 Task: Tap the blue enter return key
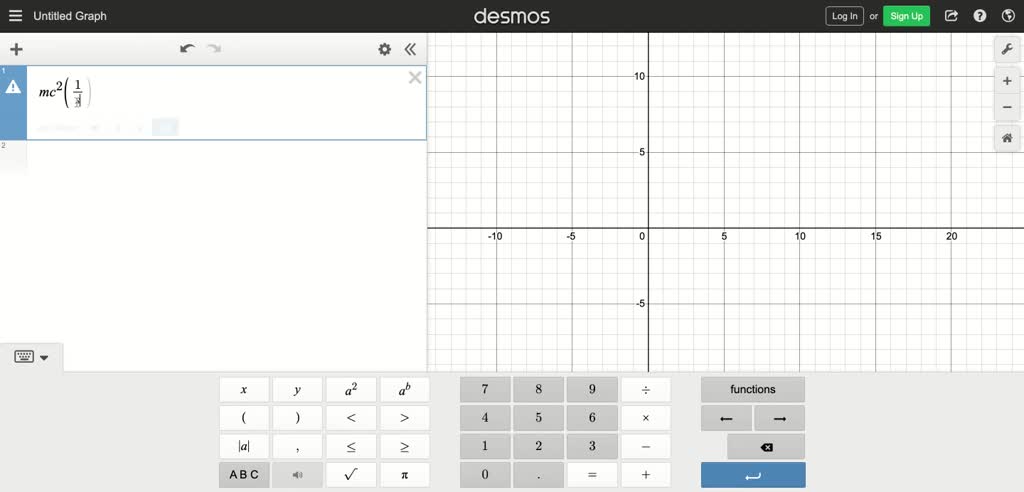click(753, 475)
